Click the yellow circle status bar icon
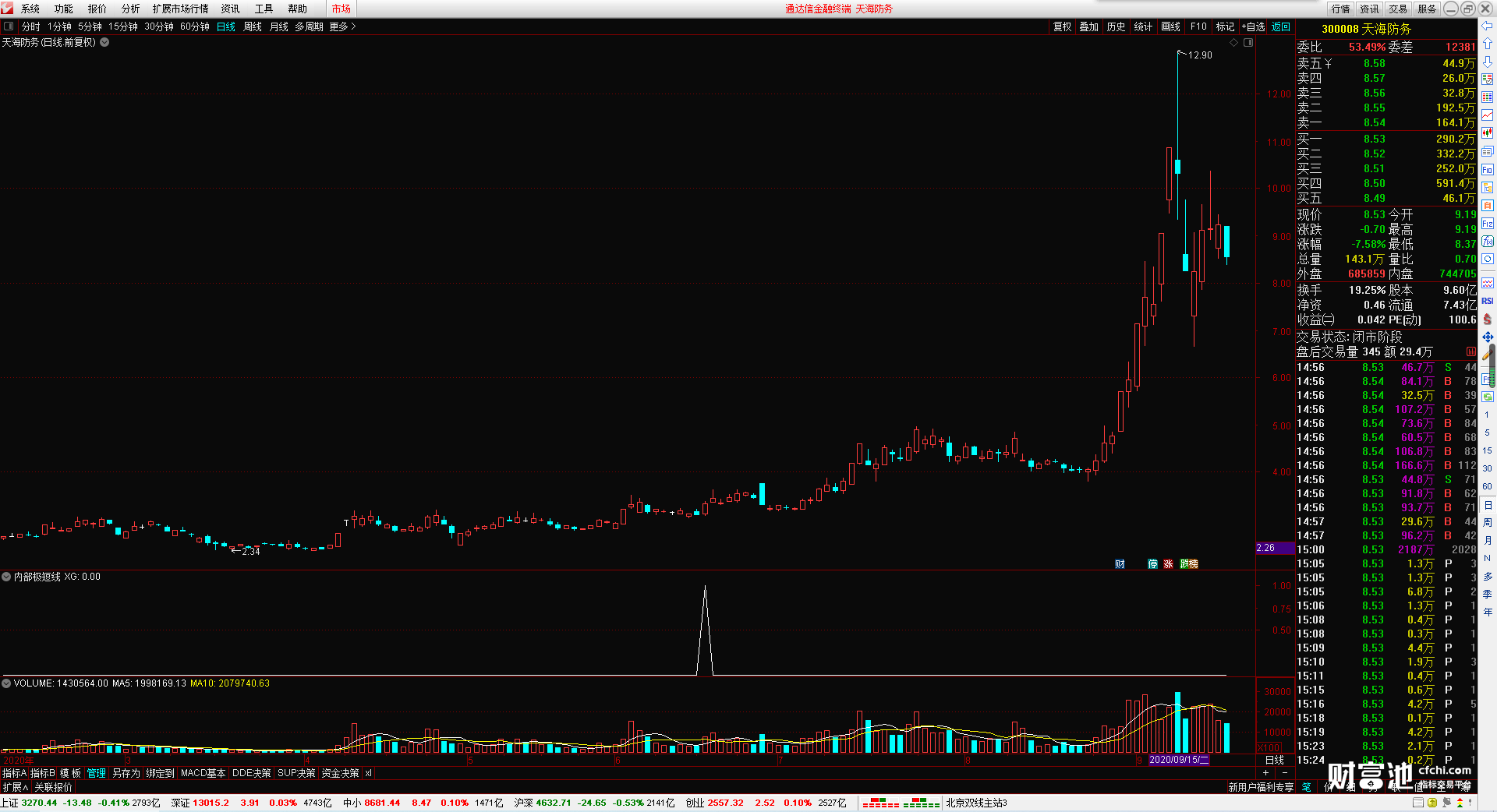The image size is (1497, 812). (1432, 803)
